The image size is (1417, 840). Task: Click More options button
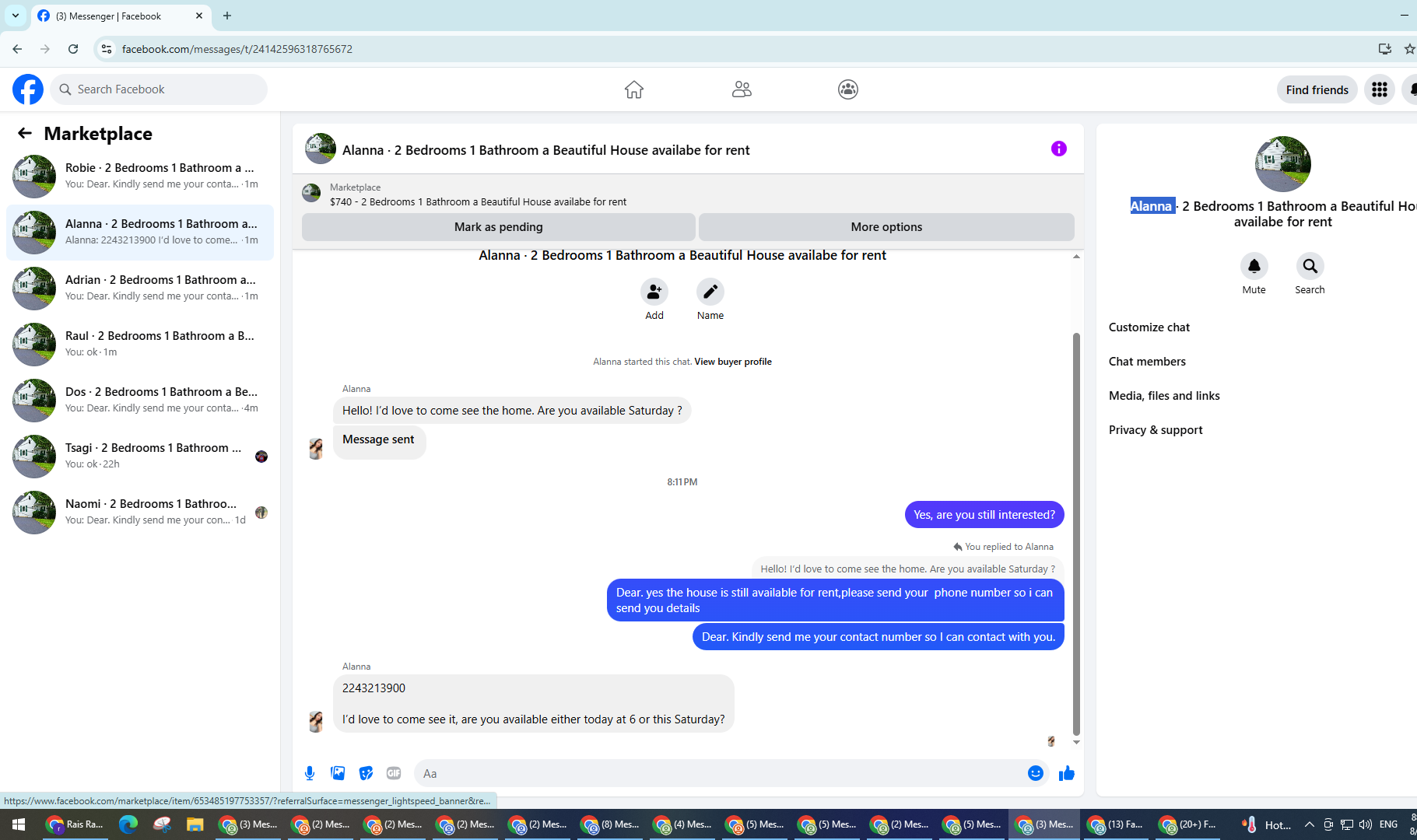tap(886, 227)
